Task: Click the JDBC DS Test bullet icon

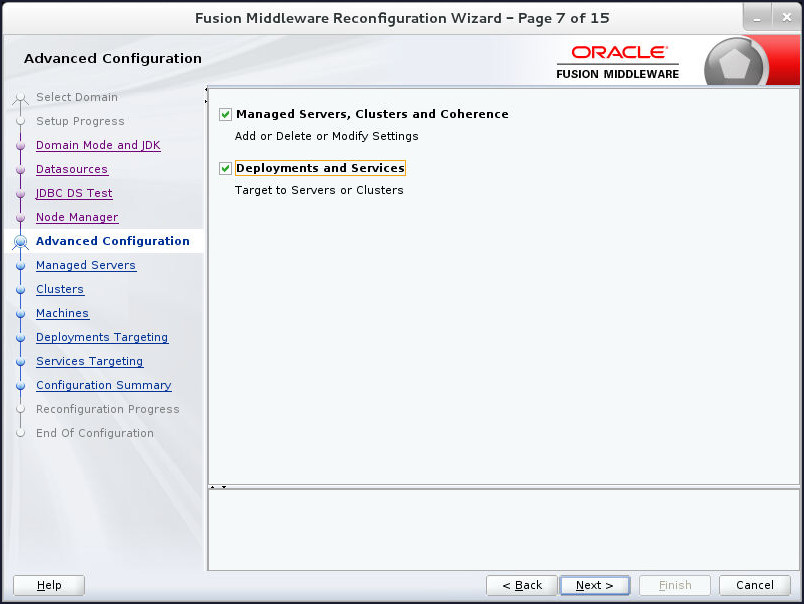Action: [21, 194]
